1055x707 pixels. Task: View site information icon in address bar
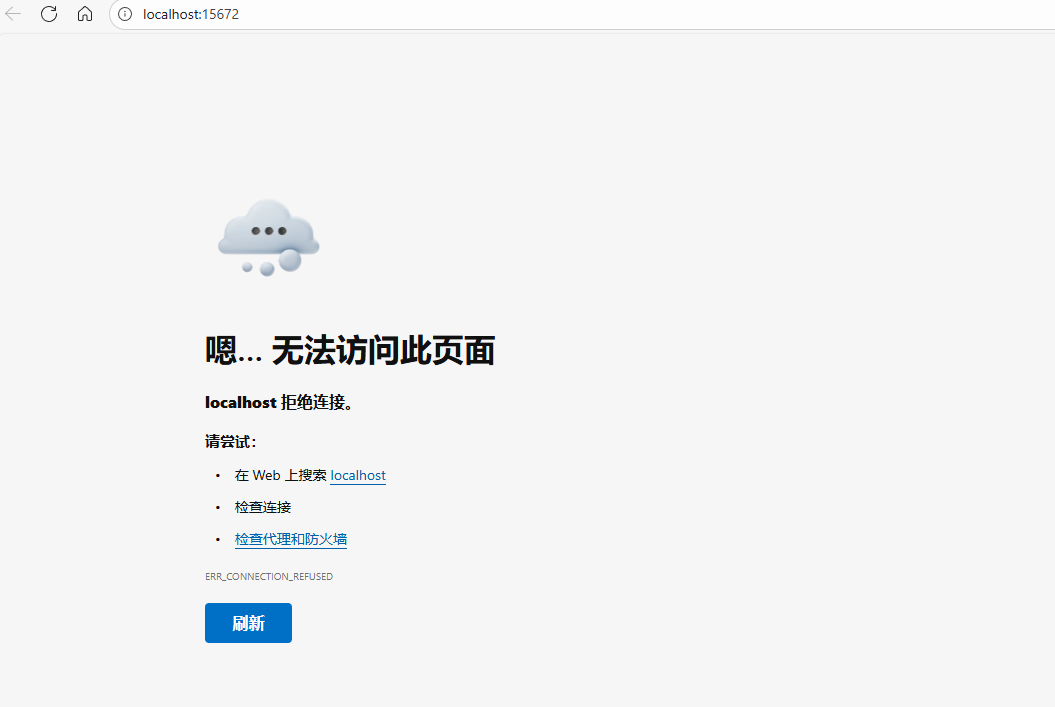pos(125,14)
